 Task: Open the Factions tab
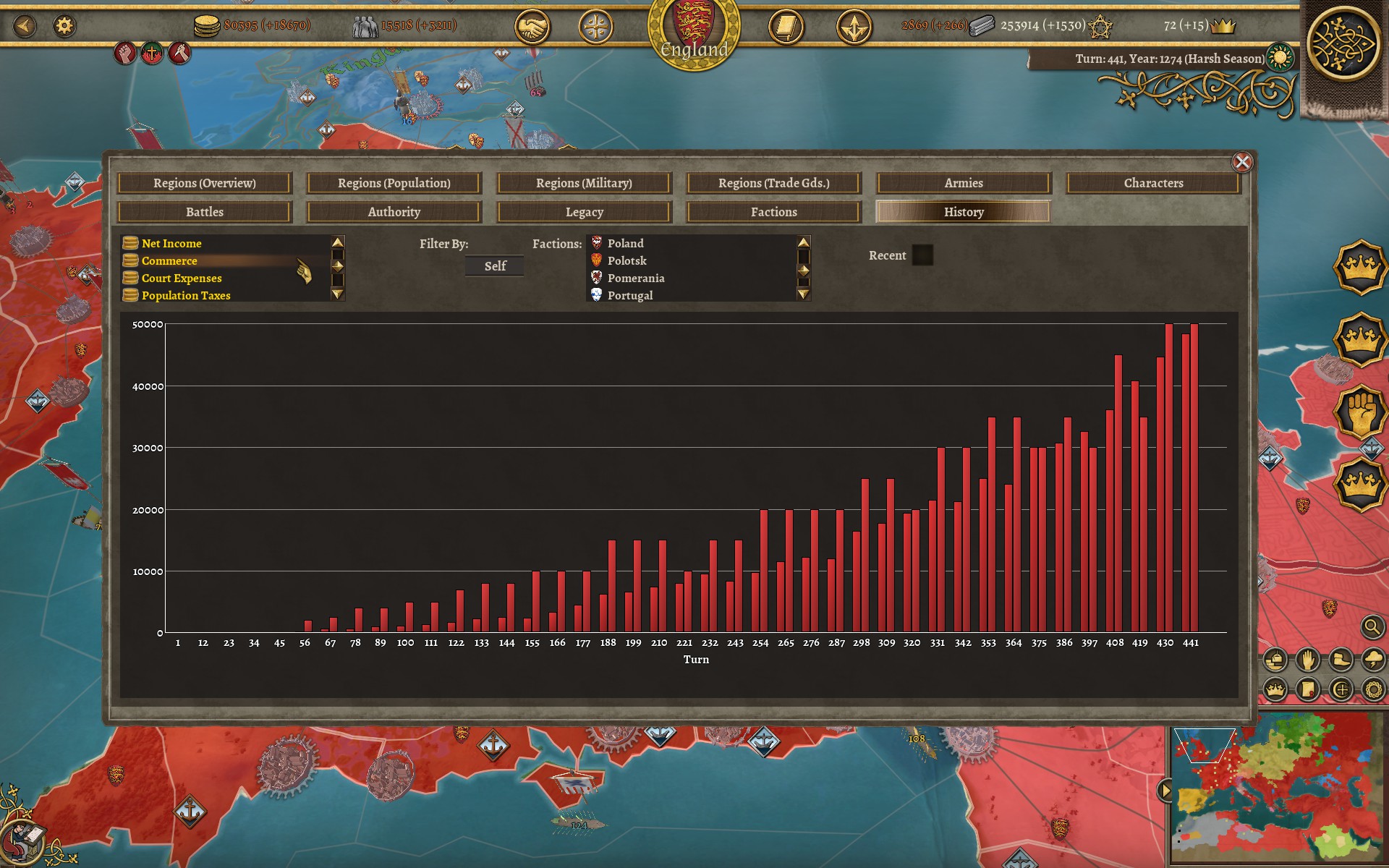point(774,212)
